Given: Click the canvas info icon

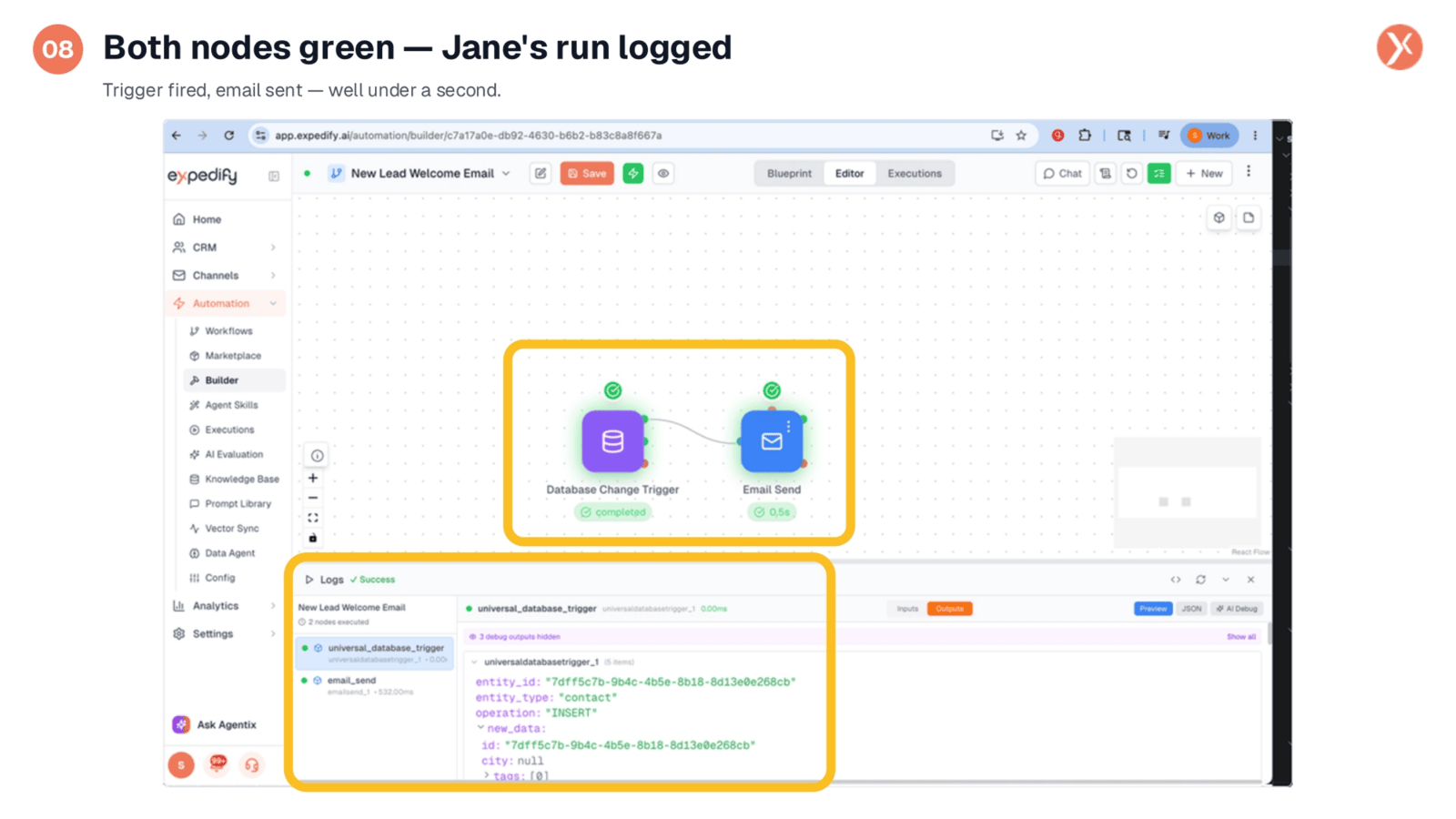Looking at the screenshot, I should pyautogui.click(x=317, y=455).
